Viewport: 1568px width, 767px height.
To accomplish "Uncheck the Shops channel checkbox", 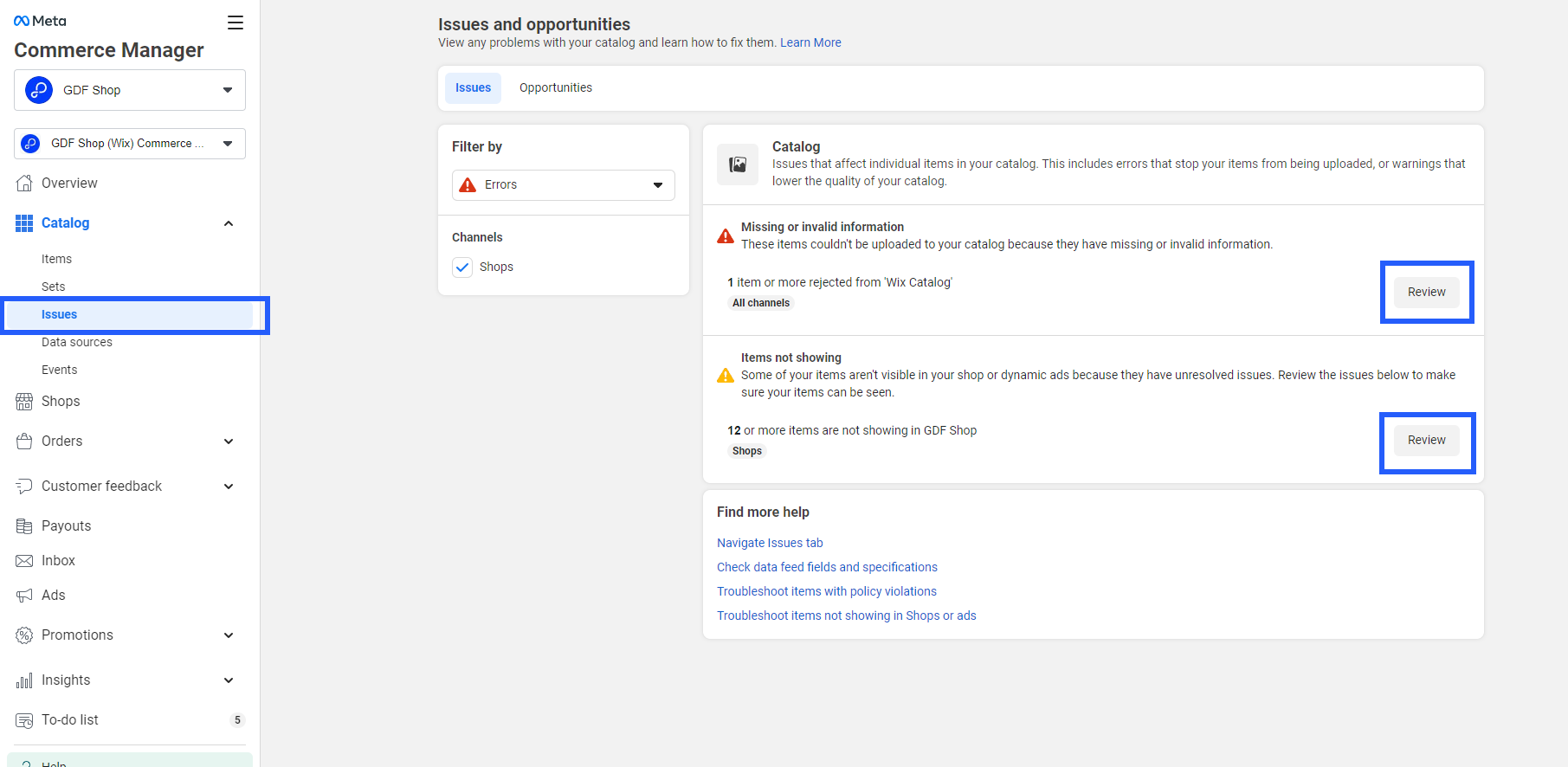I will (x=463, y=267).
